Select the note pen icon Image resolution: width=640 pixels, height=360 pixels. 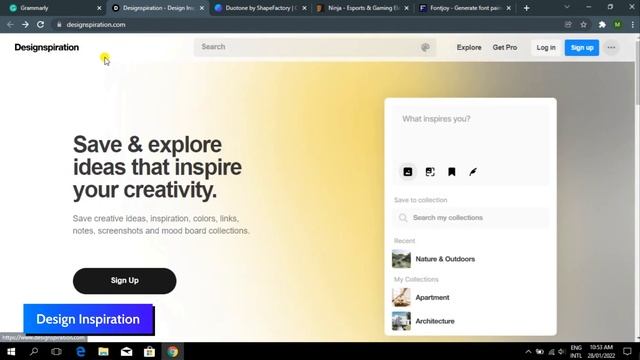(473, 172)
